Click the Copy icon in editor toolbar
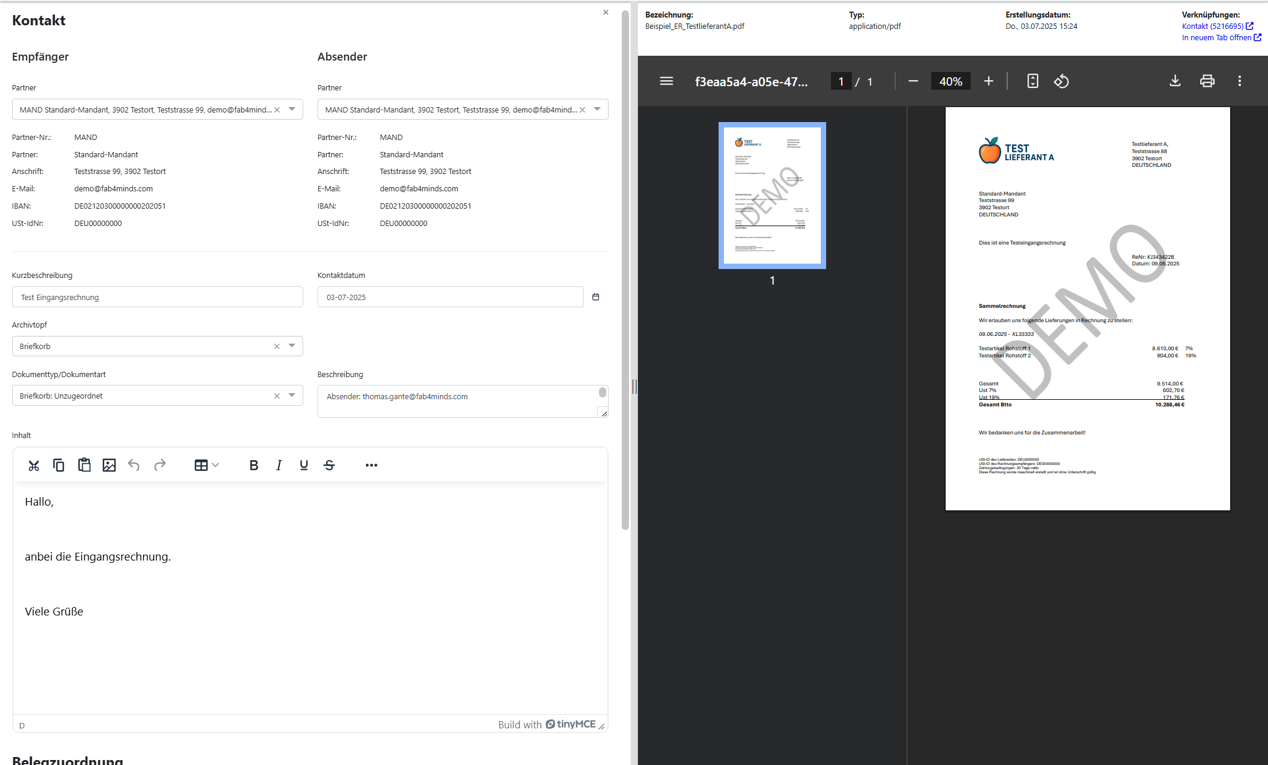This screenshot has height=765, width=1268. 59,465
